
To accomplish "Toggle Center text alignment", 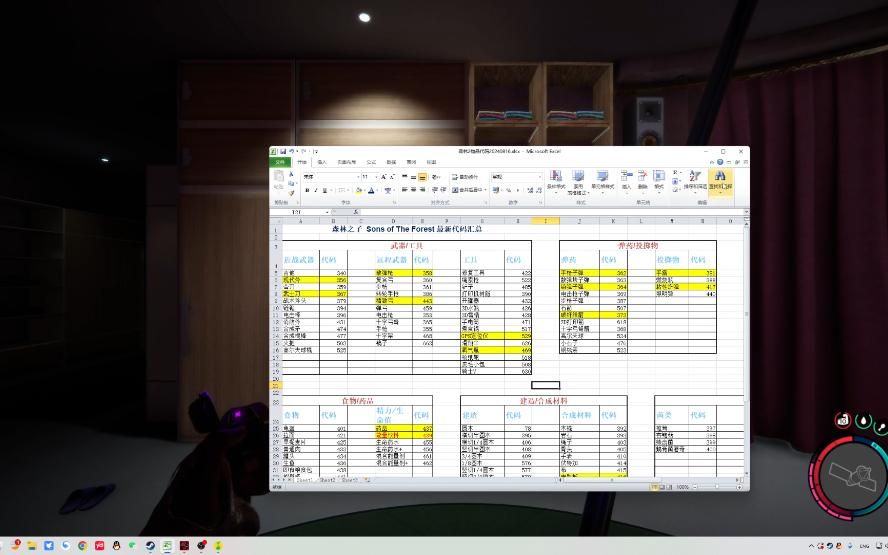I will pyautogui.click(x=413, y=190).
